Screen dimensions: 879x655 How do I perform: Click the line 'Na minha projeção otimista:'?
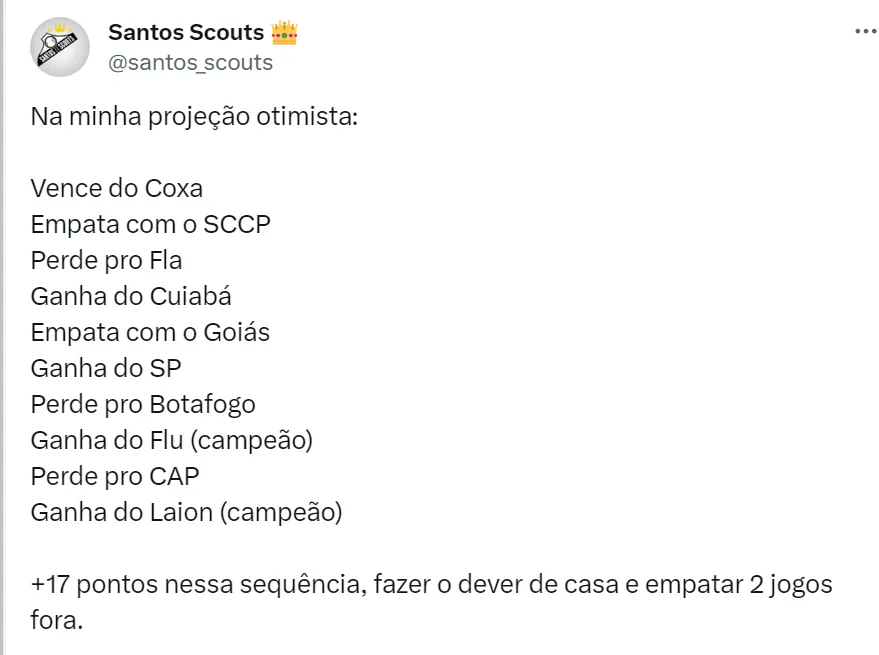pos(194,117)
